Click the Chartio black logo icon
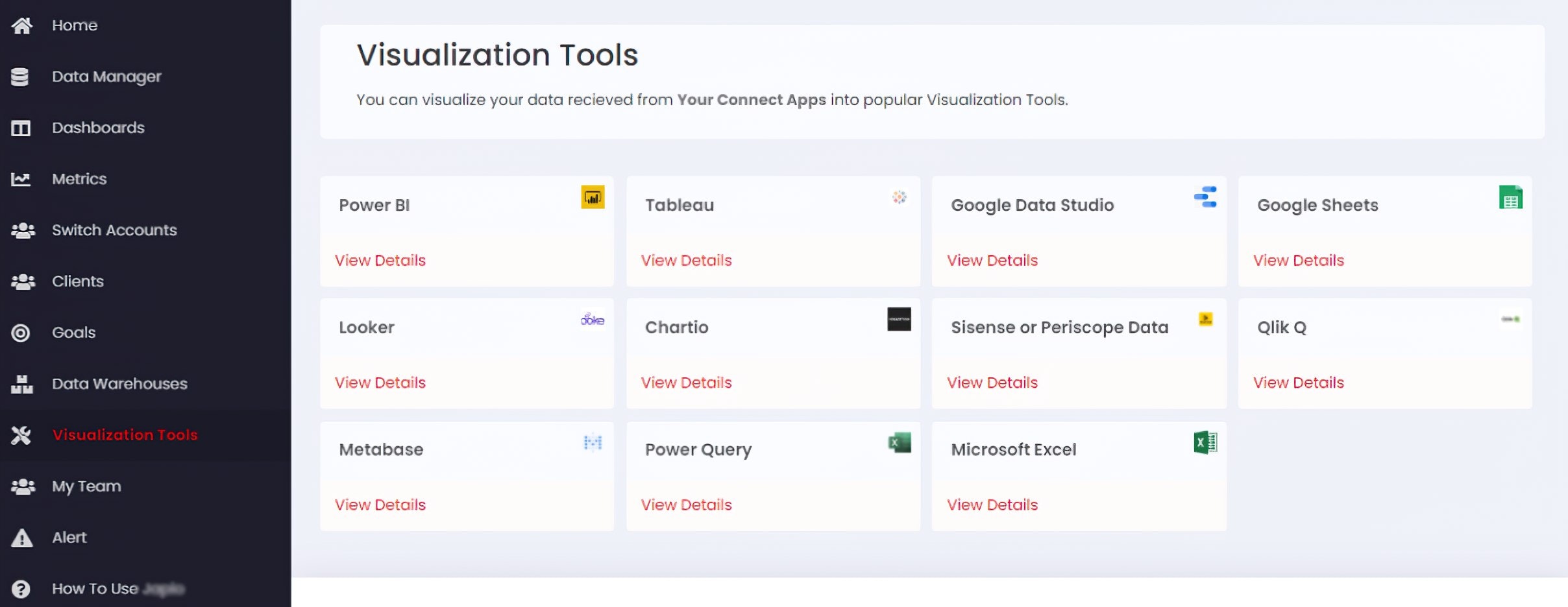 pyautogui.click(x=899, y=319)
